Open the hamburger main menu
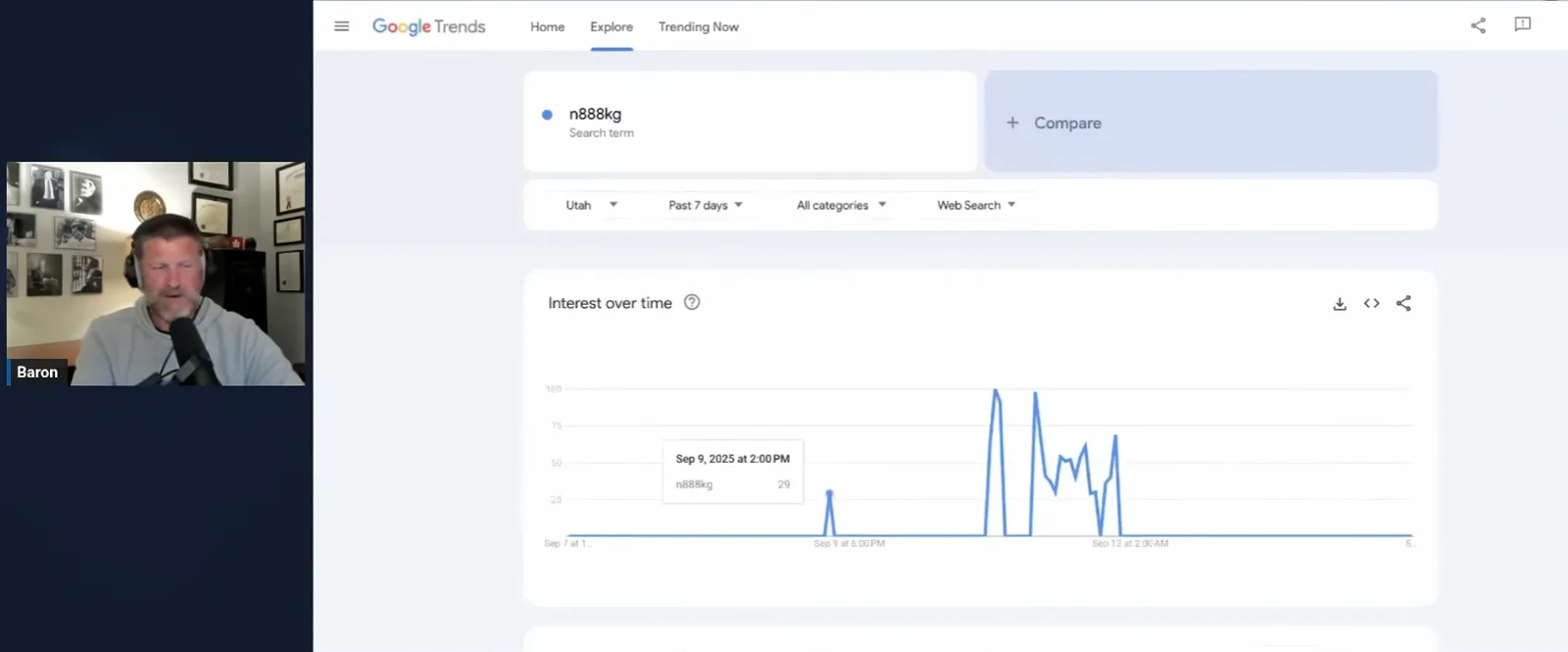 [341, 26]
